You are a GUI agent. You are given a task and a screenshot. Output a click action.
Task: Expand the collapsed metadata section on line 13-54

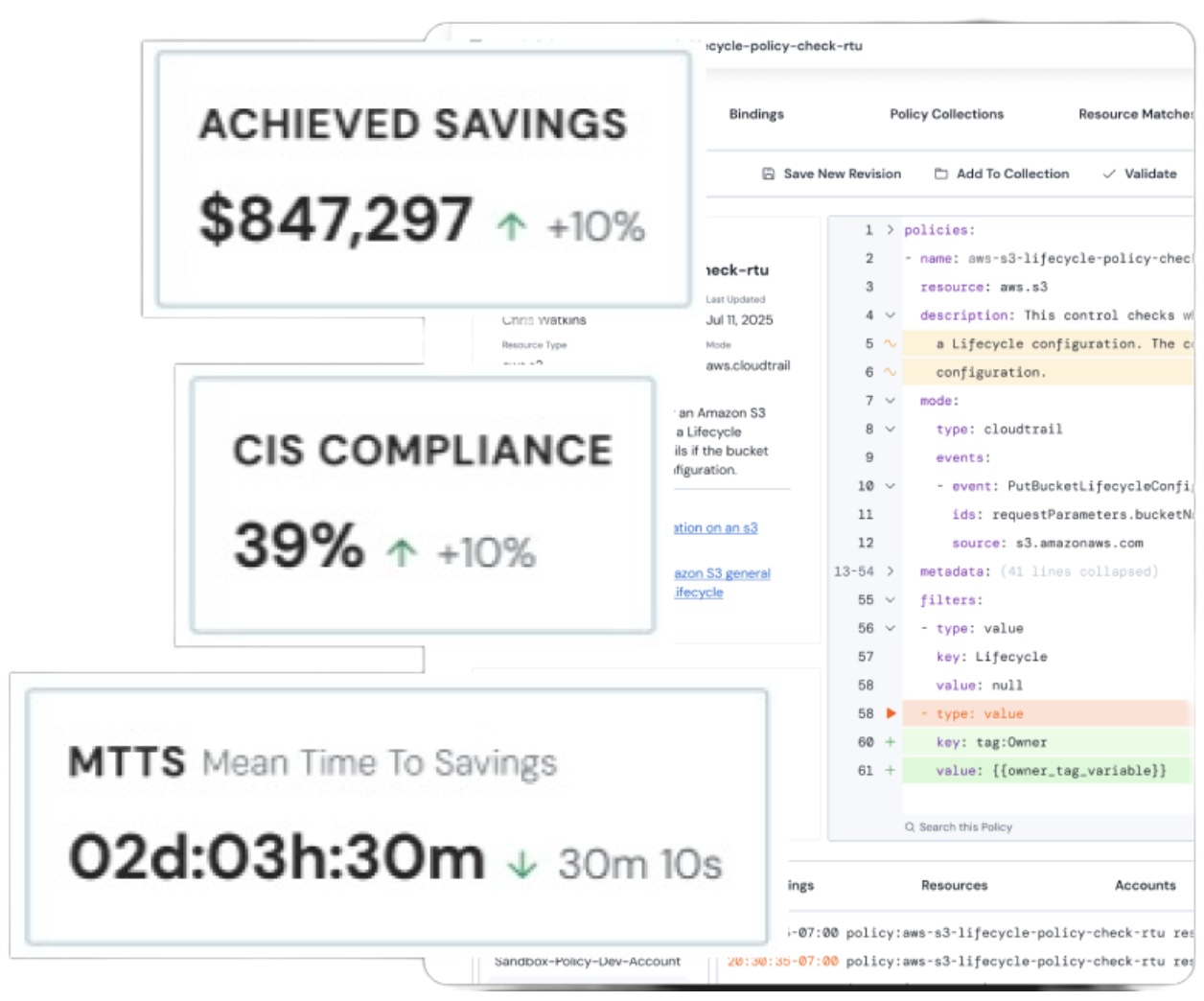point(890,571)
